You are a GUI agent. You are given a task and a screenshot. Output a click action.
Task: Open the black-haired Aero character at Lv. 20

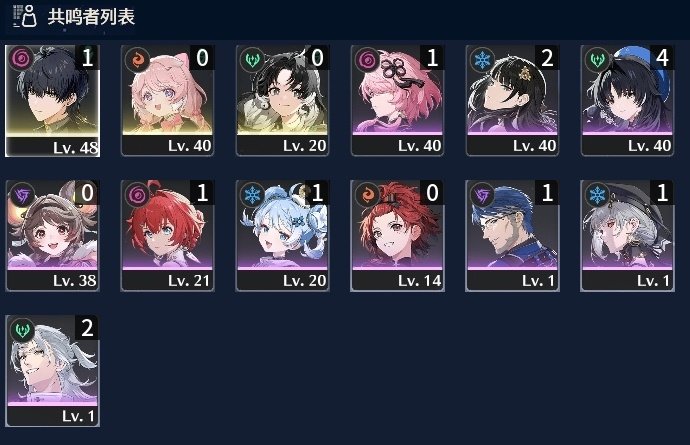coord(283,101)
